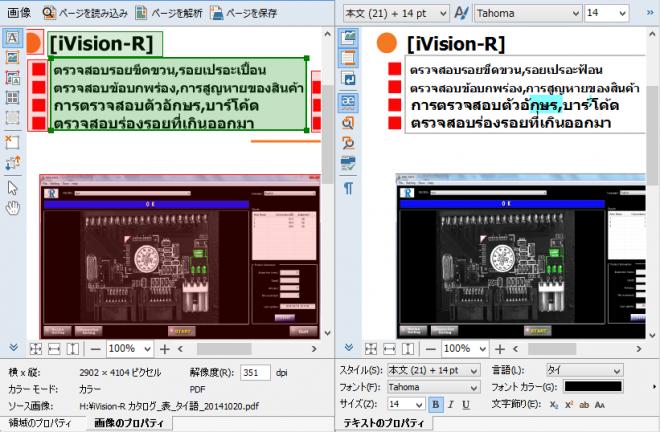Toggle the headers and footers display icon

349,58
